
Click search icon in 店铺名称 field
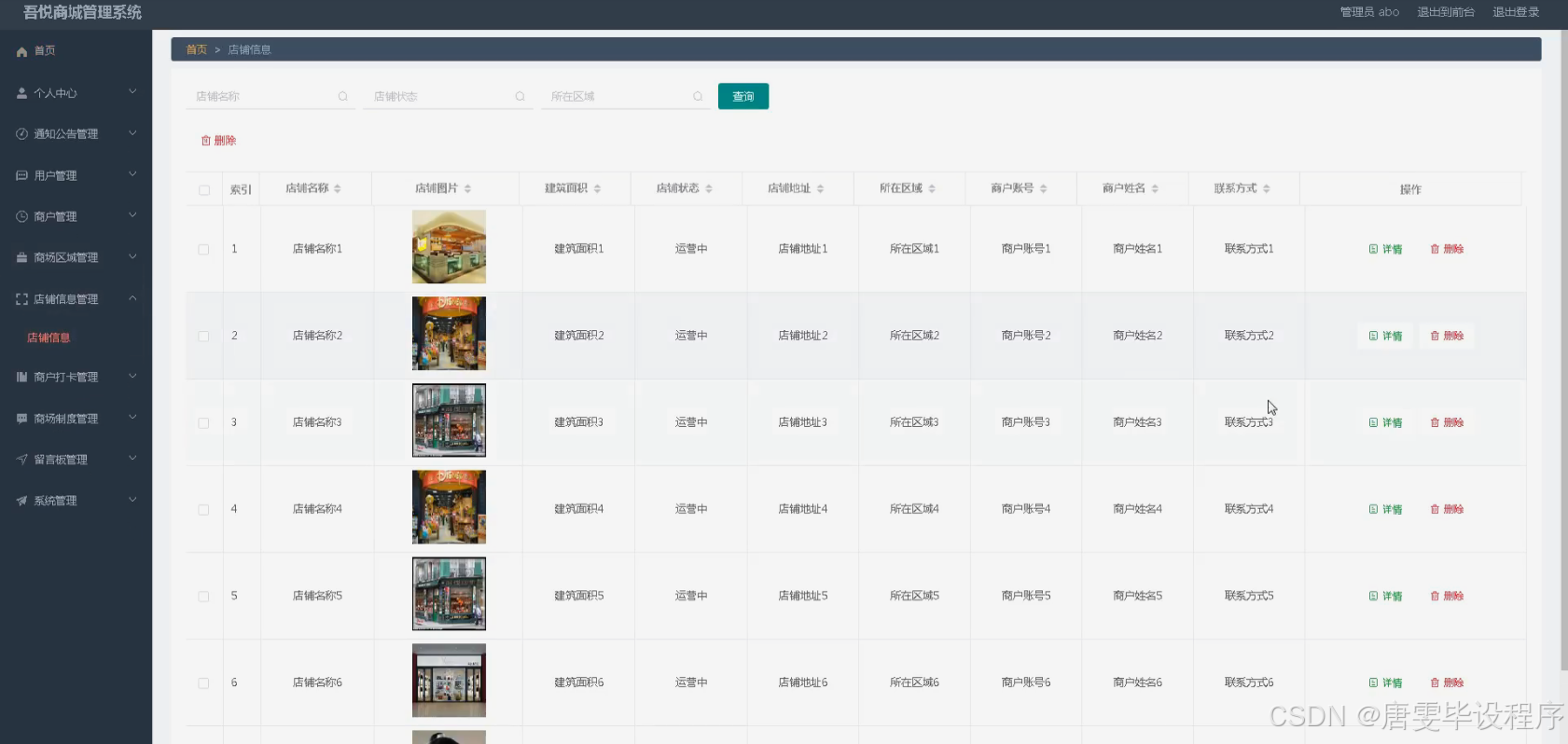(342, 96)
